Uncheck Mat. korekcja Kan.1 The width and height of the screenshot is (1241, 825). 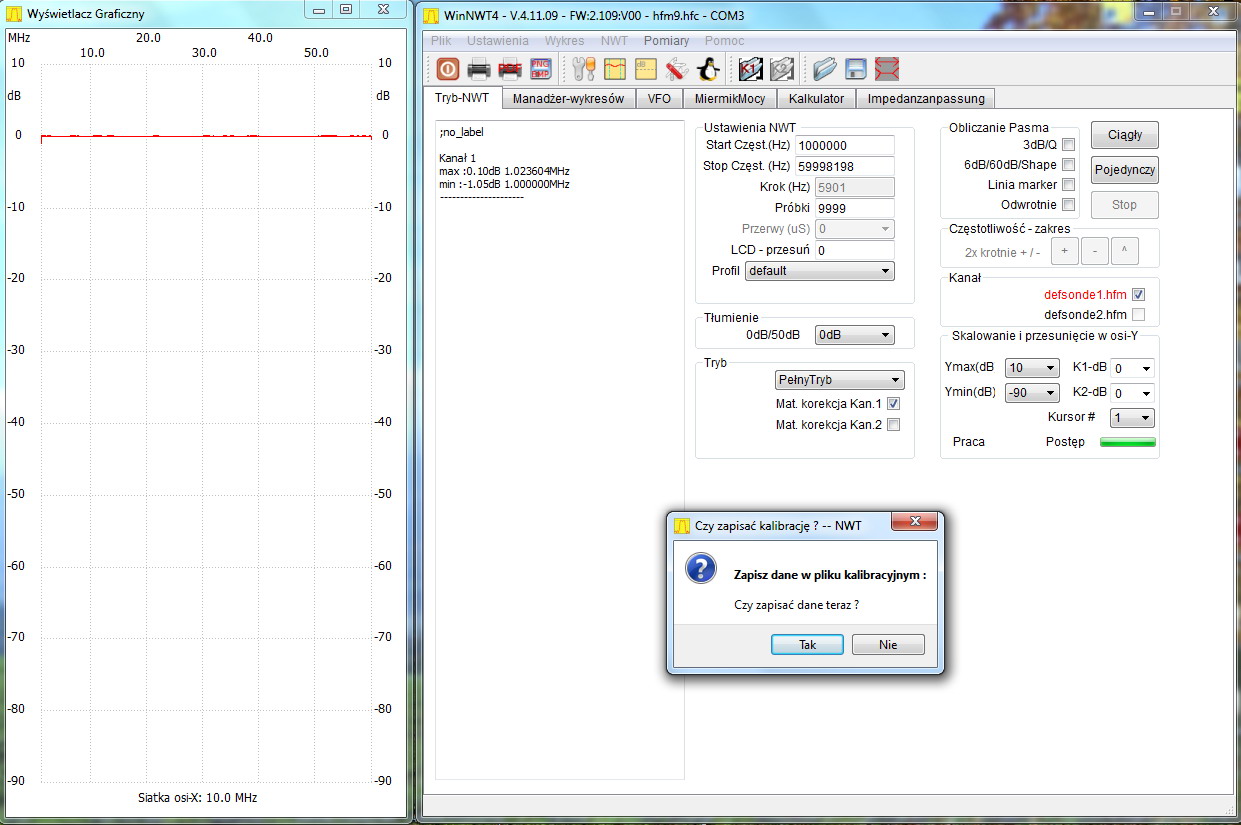point(893,404)
